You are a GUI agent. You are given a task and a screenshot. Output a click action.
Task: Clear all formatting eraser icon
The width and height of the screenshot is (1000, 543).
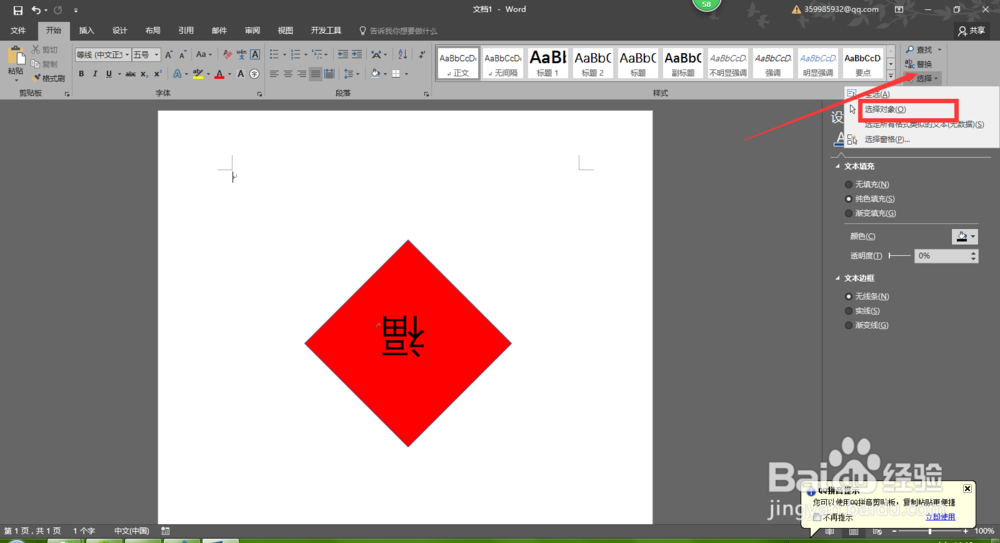point(228,55)
